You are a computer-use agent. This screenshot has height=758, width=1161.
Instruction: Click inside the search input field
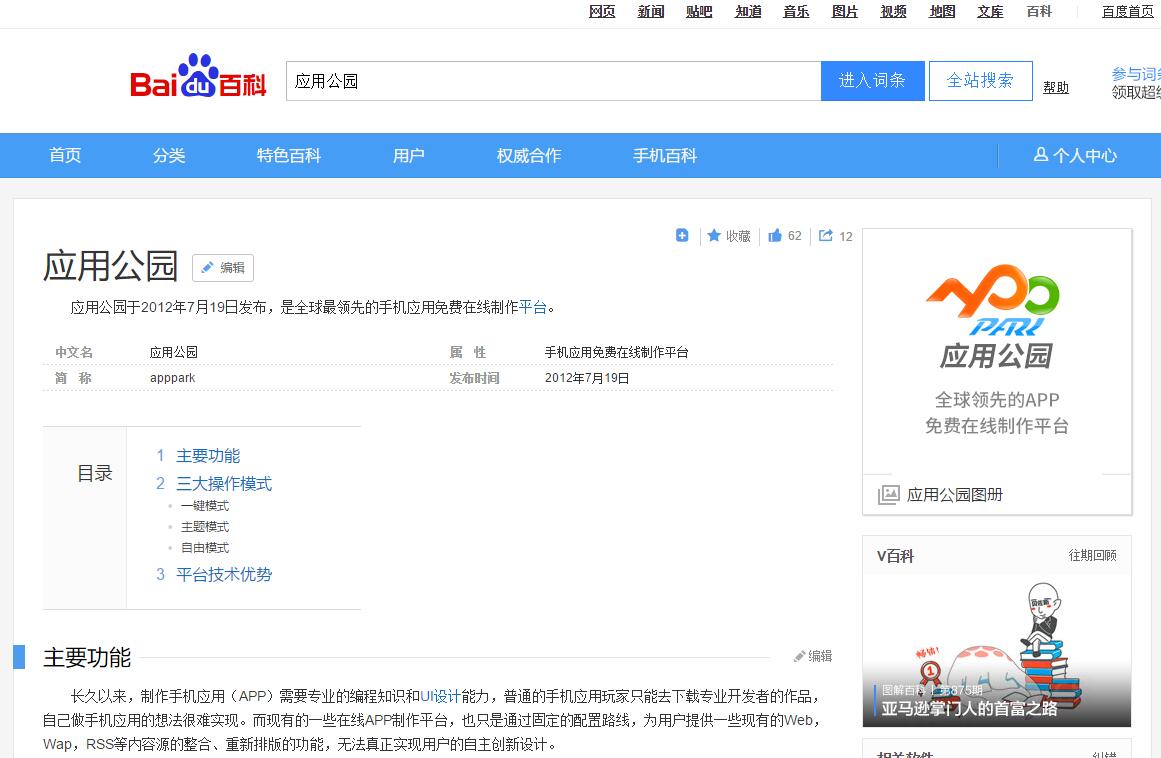pos(550,80)
